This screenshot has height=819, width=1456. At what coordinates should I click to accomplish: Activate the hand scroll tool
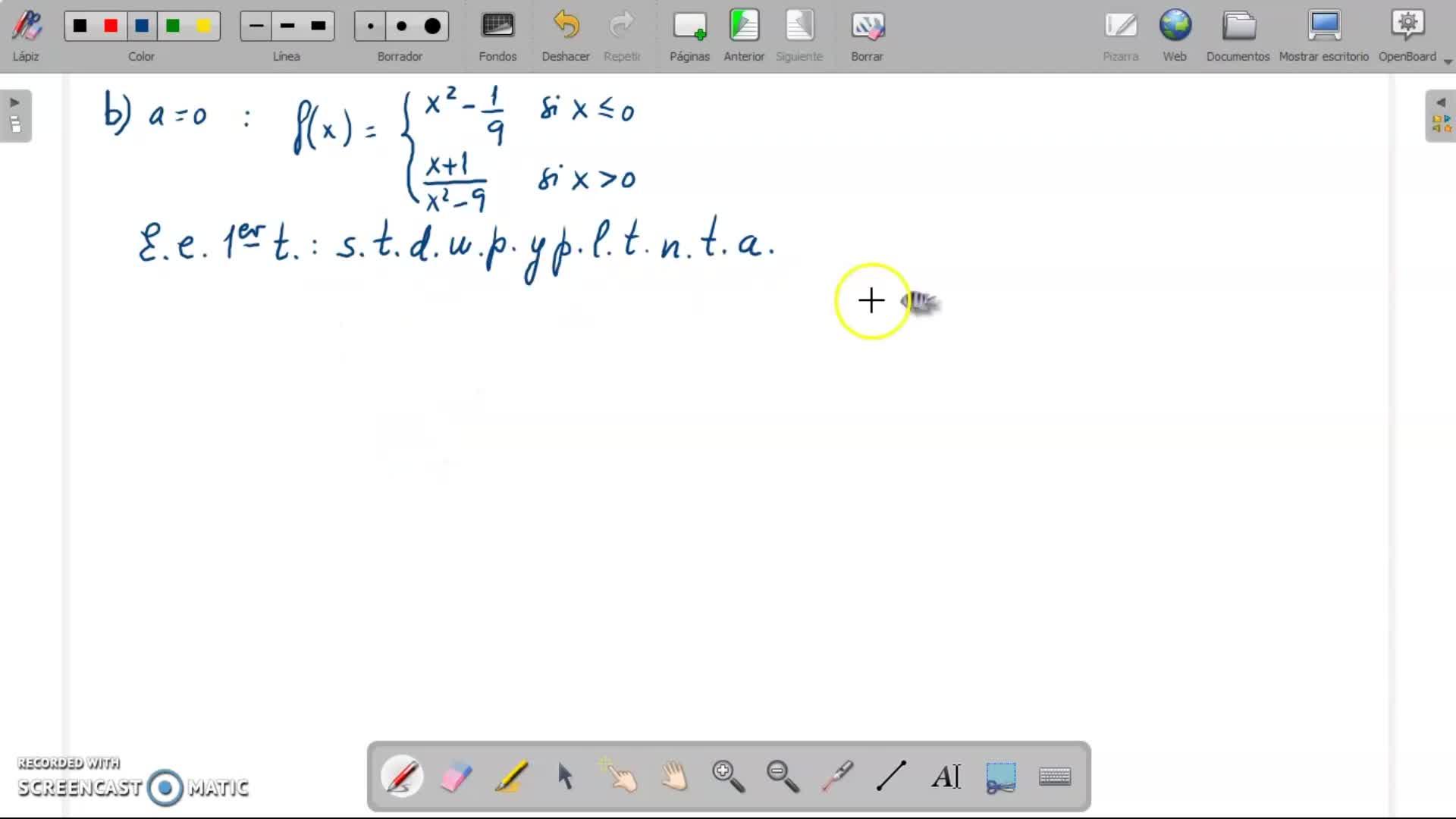point(674,777)
